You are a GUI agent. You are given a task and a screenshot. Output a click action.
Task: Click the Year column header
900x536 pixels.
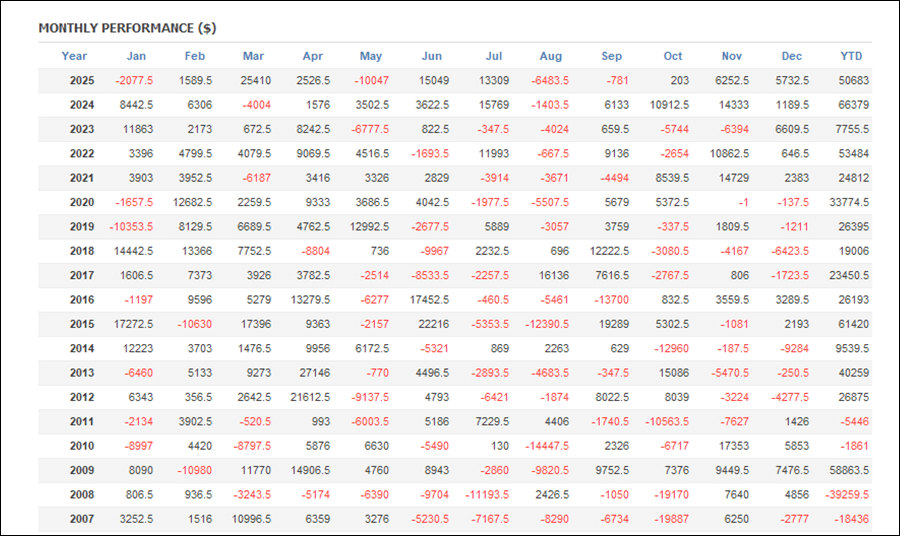[x=74, y=56]
